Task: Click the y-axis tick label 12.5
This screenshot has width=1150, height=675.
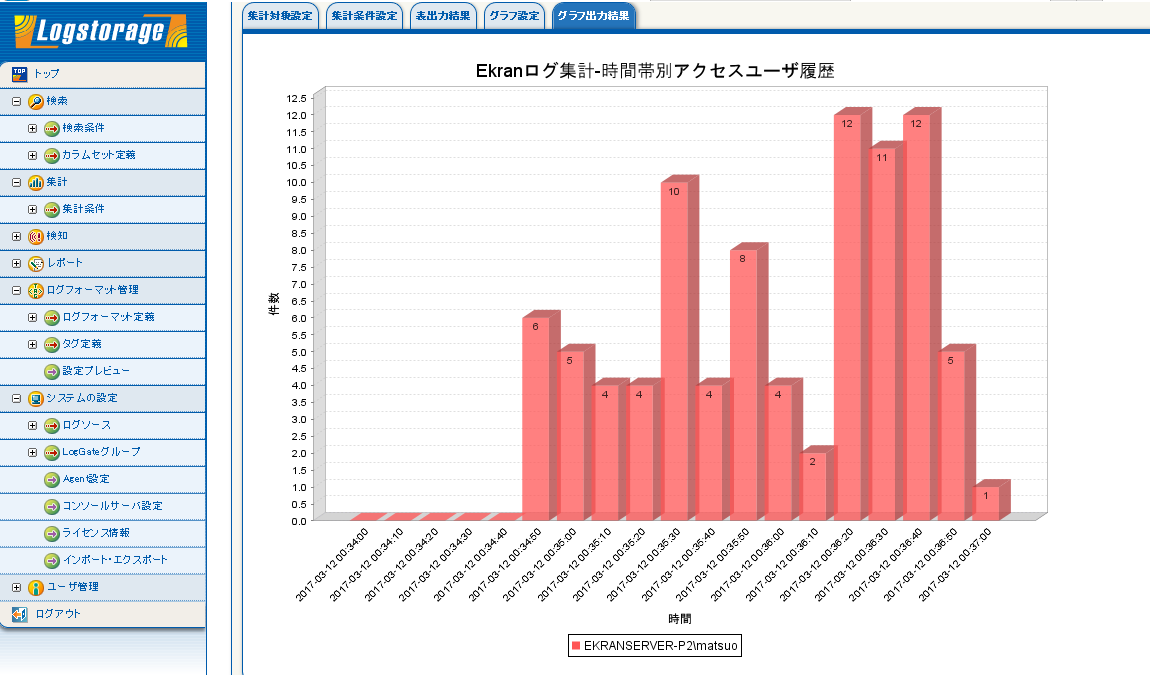Action: [297, 98]
